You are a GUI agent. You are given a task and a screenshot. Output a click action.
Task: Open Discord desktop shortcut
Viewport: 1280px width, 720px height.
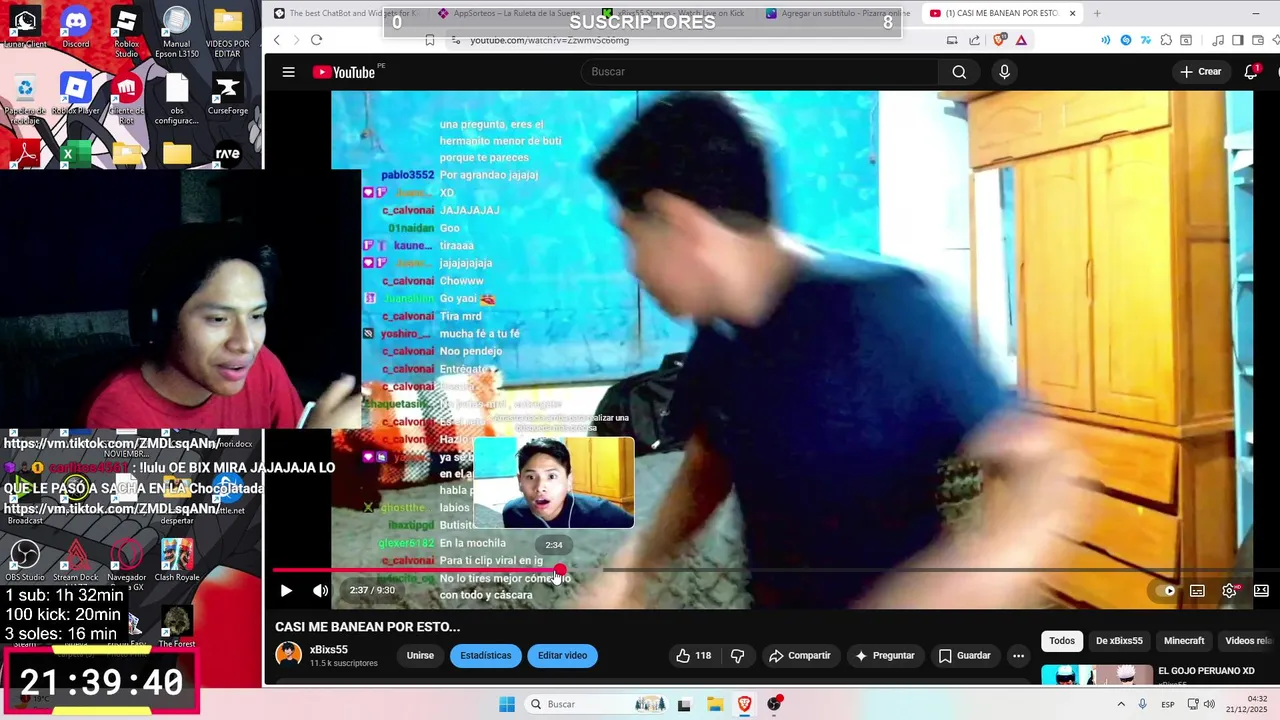[x=75, y=29]
